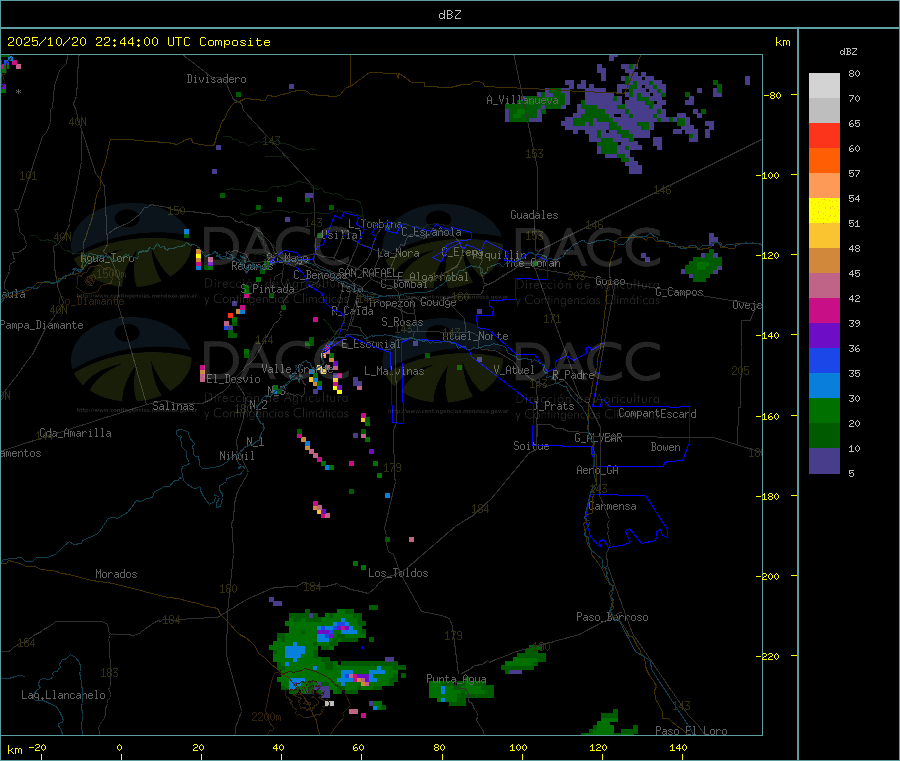Screen dimensions: 900x761
Task: Click the 35 dBZ blue color swatch
Action: 824,360
